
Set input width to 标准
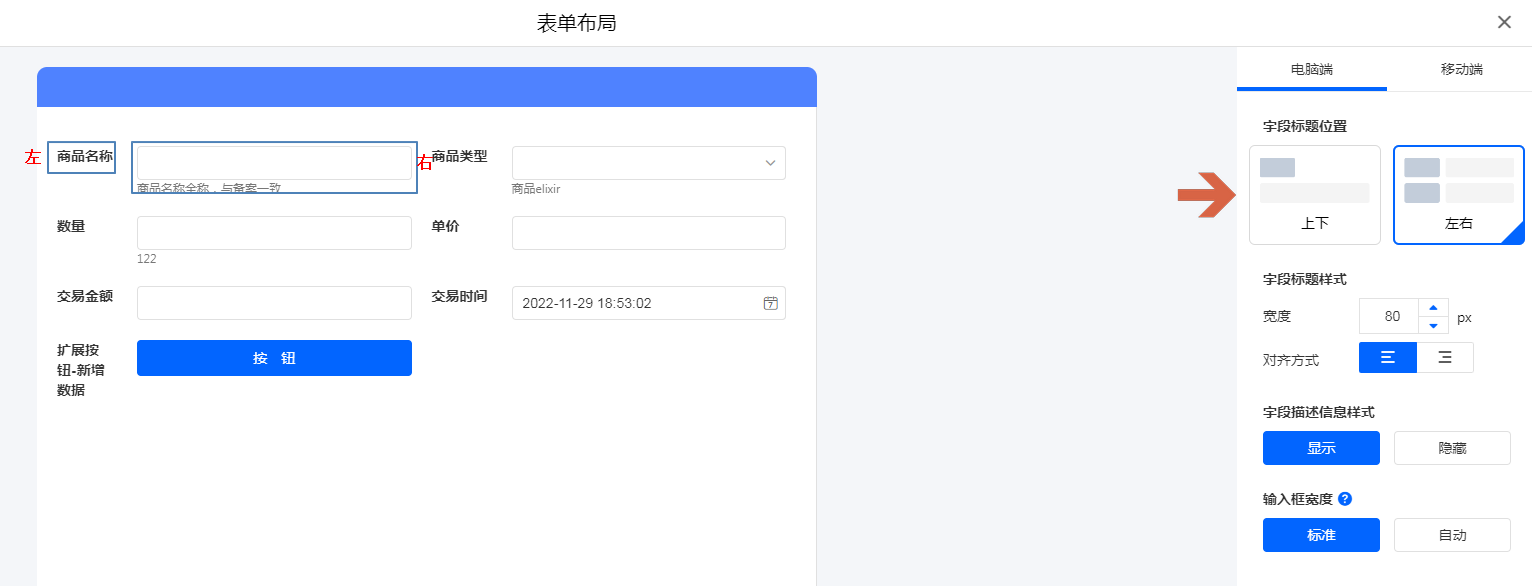click(1321, 535)
